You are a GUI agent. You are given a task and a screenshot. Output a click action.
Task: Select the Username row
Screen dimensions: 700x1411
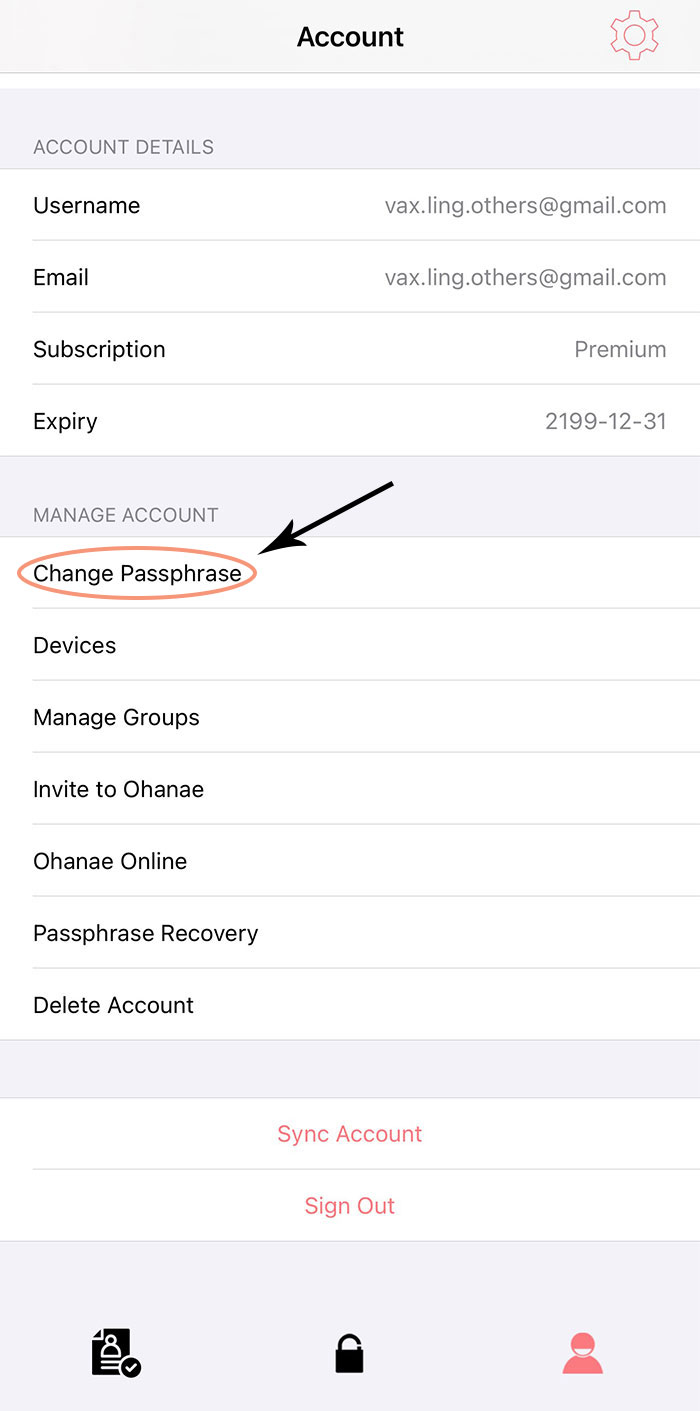coord(350,205)
